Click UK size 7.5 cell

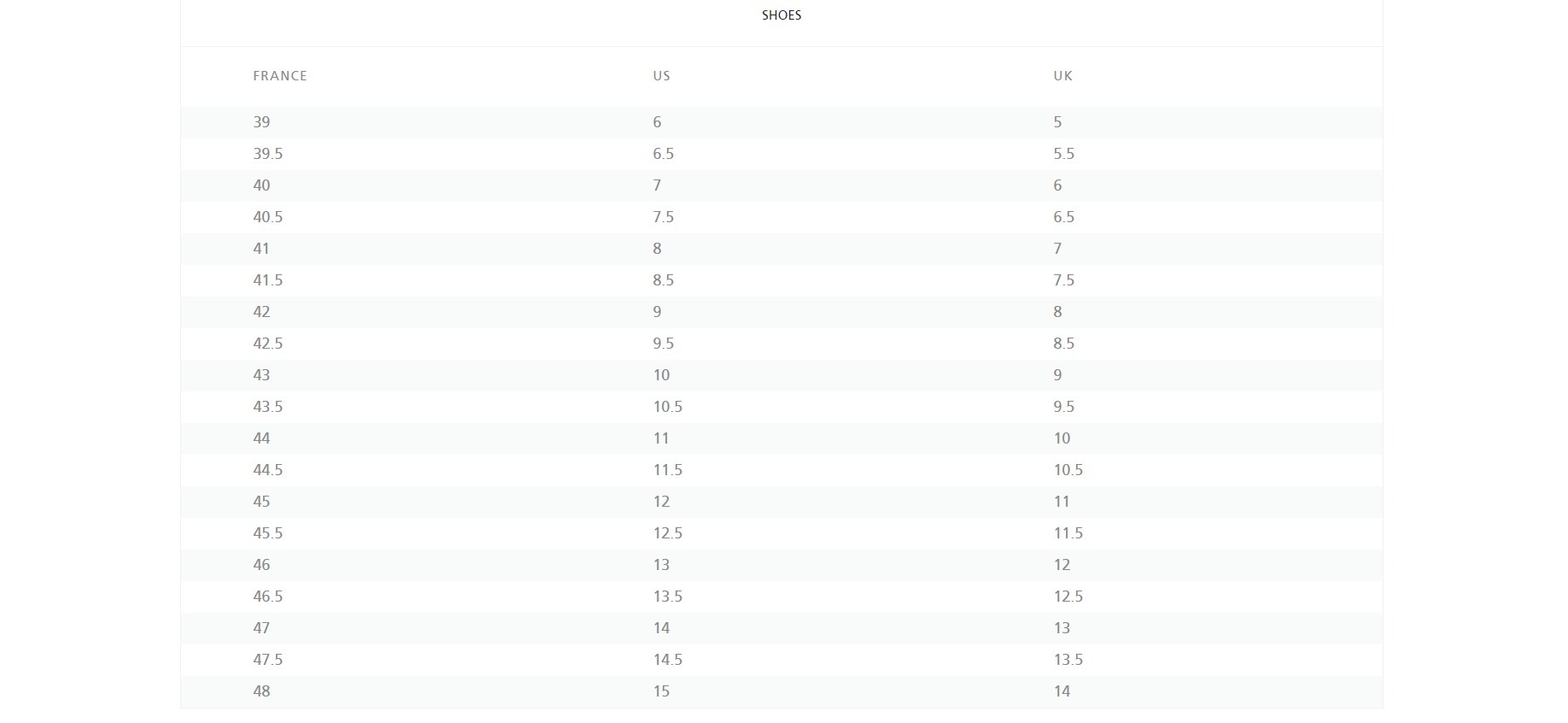(x=1064, y=280)
